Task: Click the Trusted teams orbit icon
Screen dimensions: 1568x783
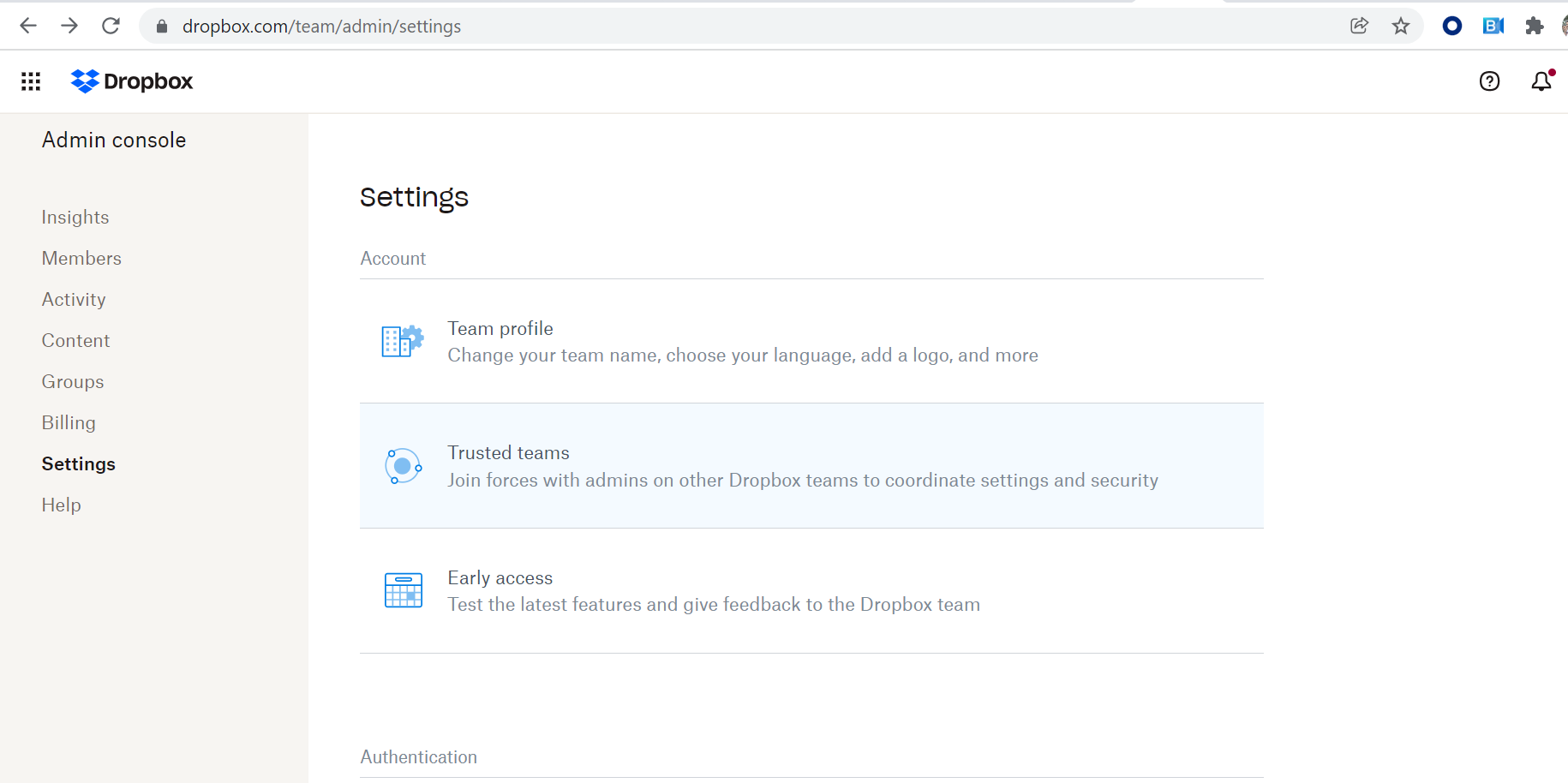Action: point(403,466)
